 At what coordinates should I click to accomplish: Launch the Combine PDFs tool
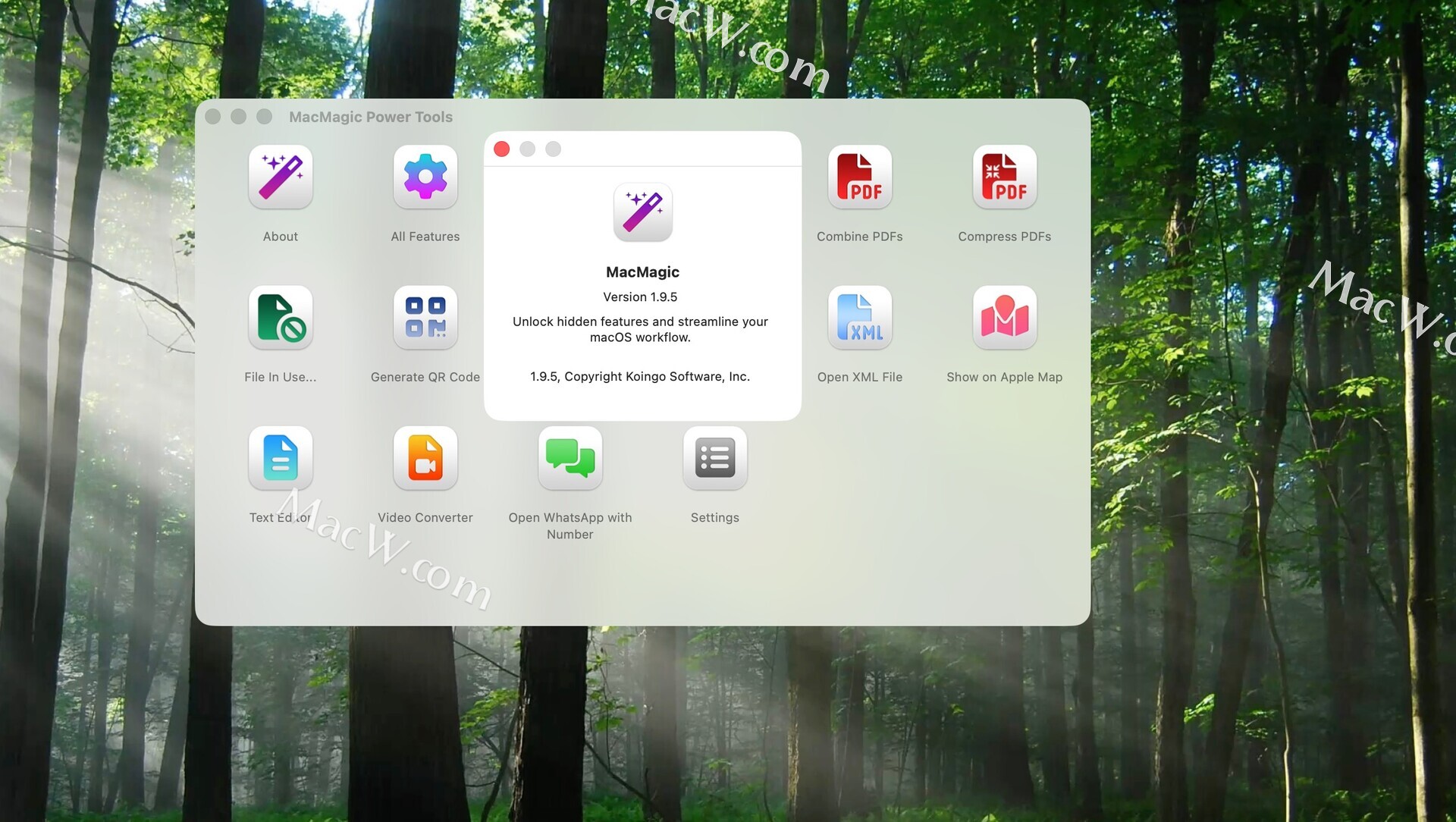[x=859, y=177]
